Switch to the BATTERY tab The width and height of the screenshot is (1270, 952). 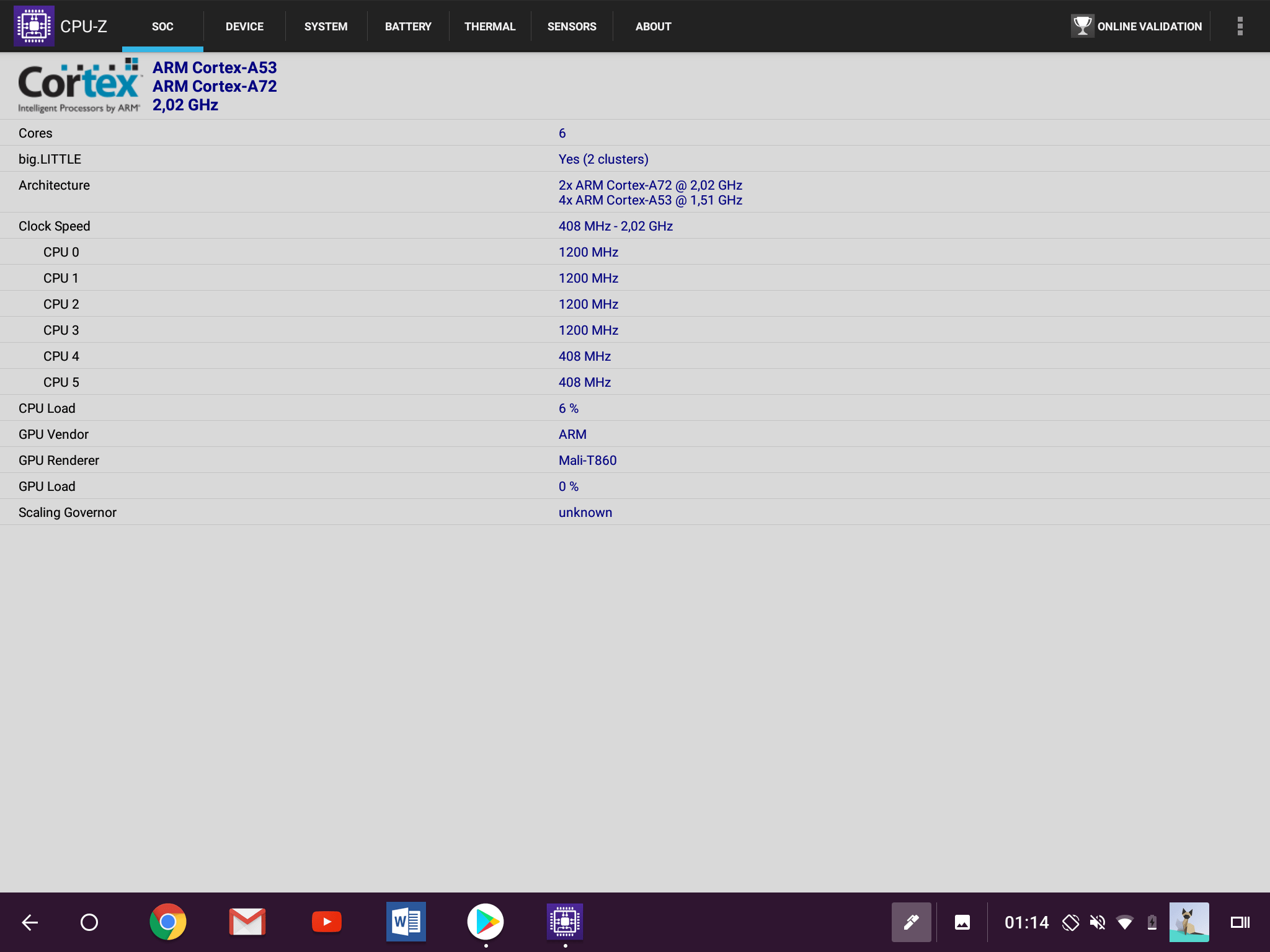click(x=408, y=26)
